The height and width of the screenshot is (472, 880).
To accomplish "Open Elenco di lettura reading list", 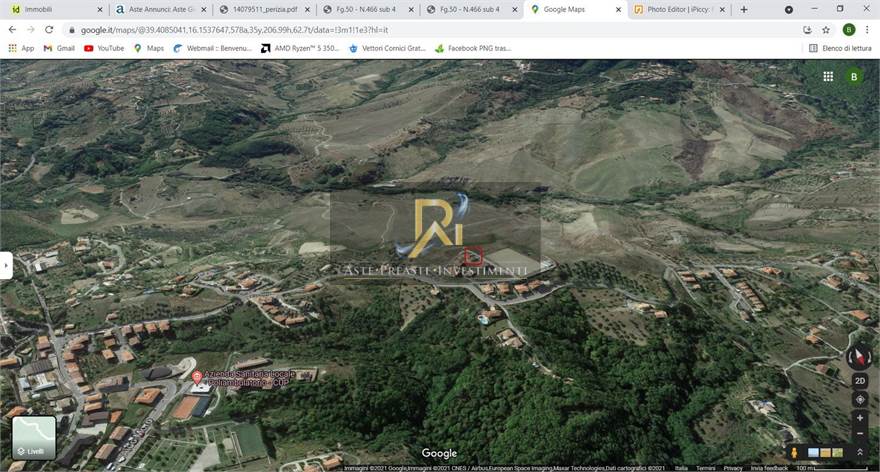I will pos(840,48).
